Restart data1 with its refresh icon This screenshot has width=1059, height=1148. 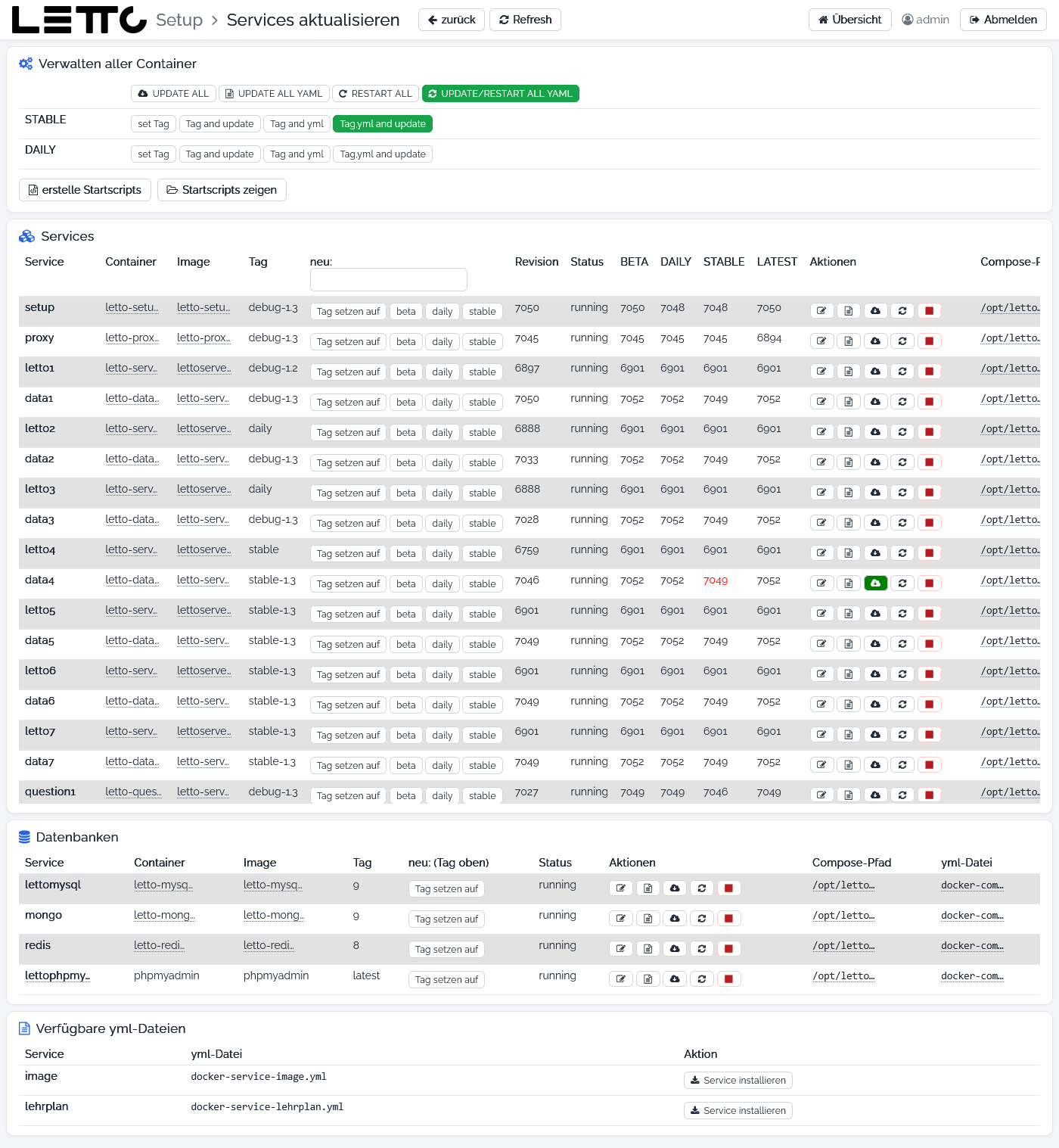tap(902, 401)
